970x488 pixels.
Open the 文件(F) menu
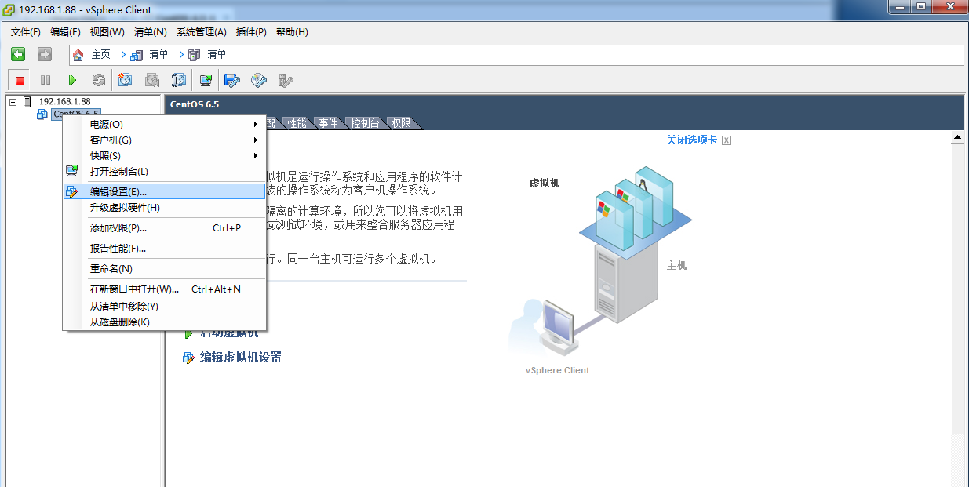coord(26,32)
